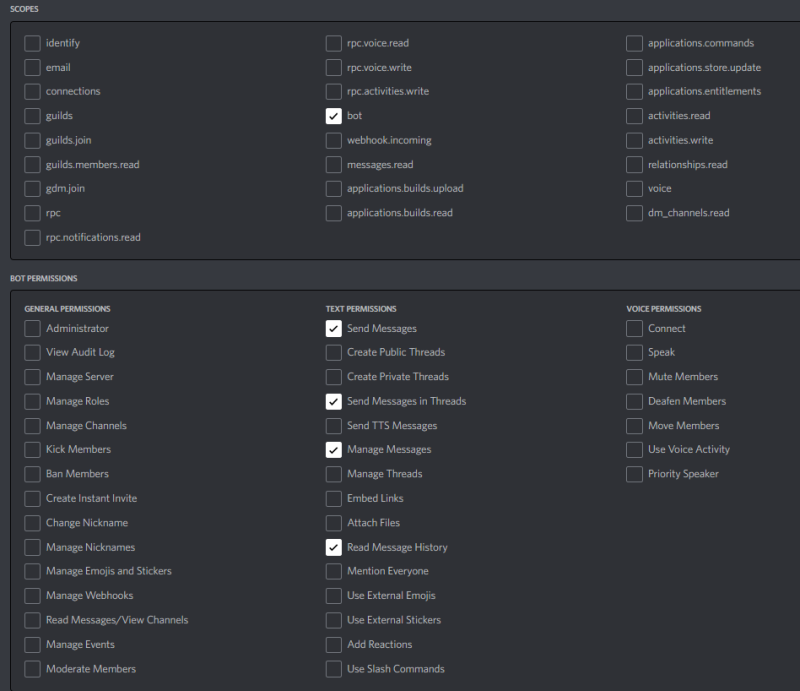Enable the guilds.members.read scope
The height and width of the screenshot is (691, 800).
32,164
